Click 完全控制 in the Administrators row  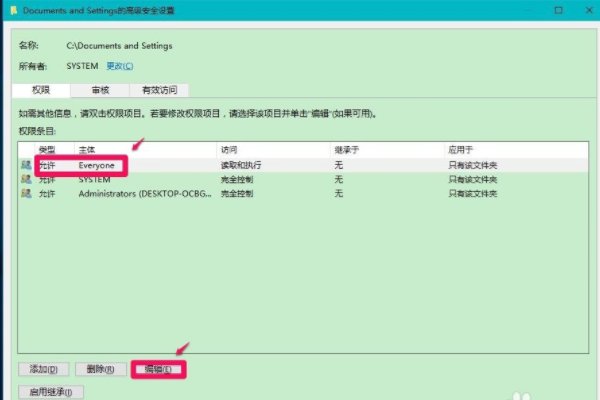(237, 193)
